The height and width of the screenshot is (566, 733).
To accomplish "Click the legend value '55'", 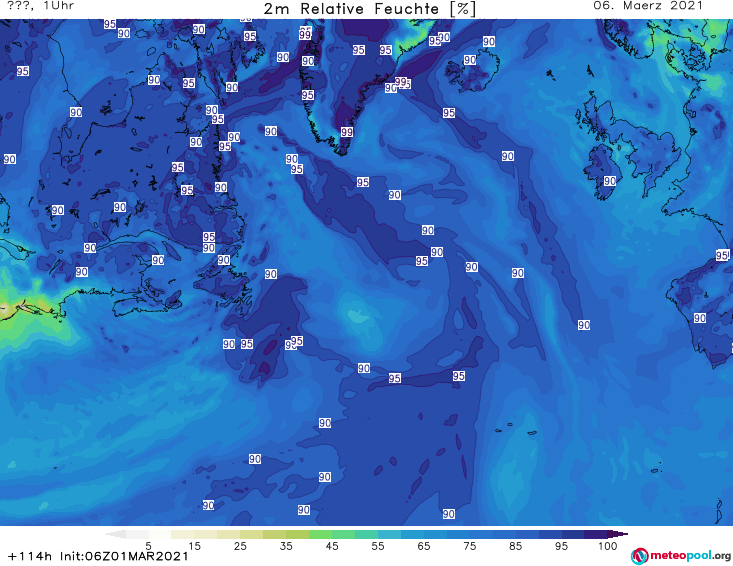I will pyautogui.click(x=378, y=546).
